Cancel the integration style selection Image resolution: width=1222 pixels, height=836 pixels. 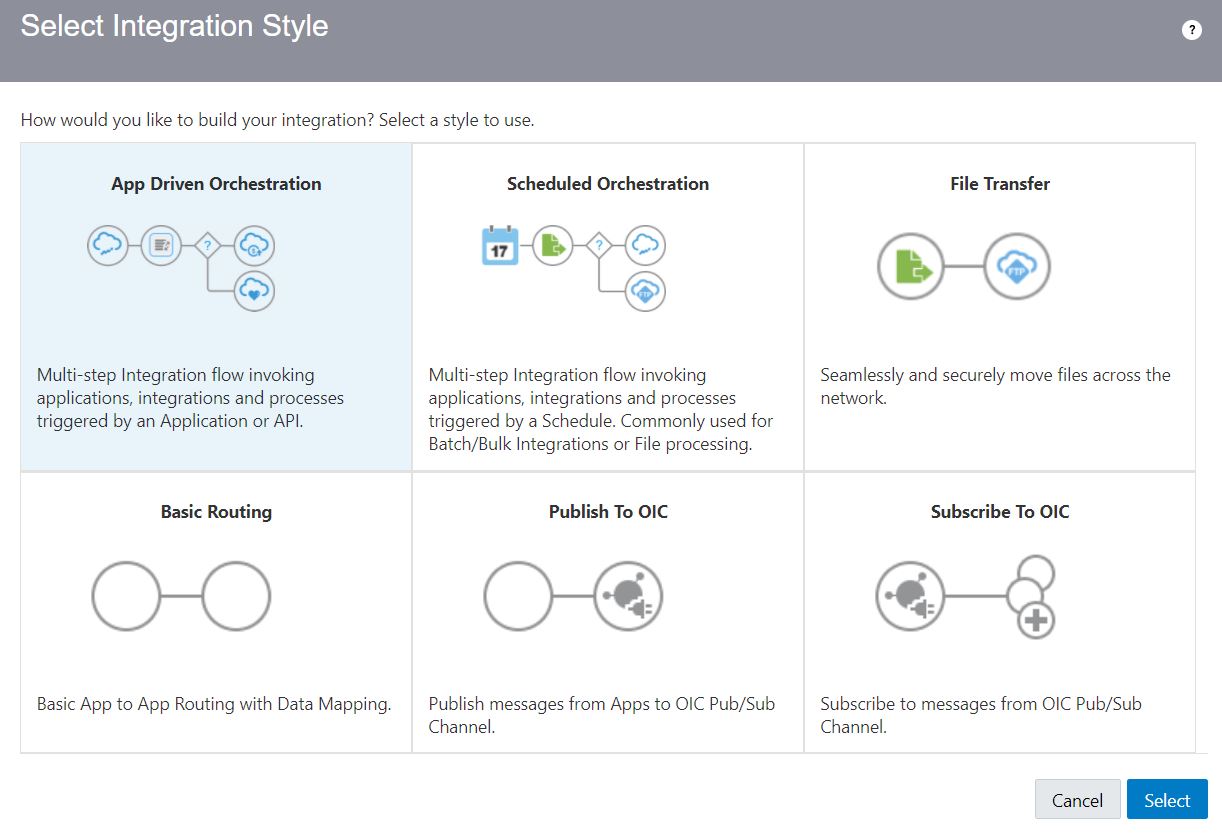point(1077,799)
